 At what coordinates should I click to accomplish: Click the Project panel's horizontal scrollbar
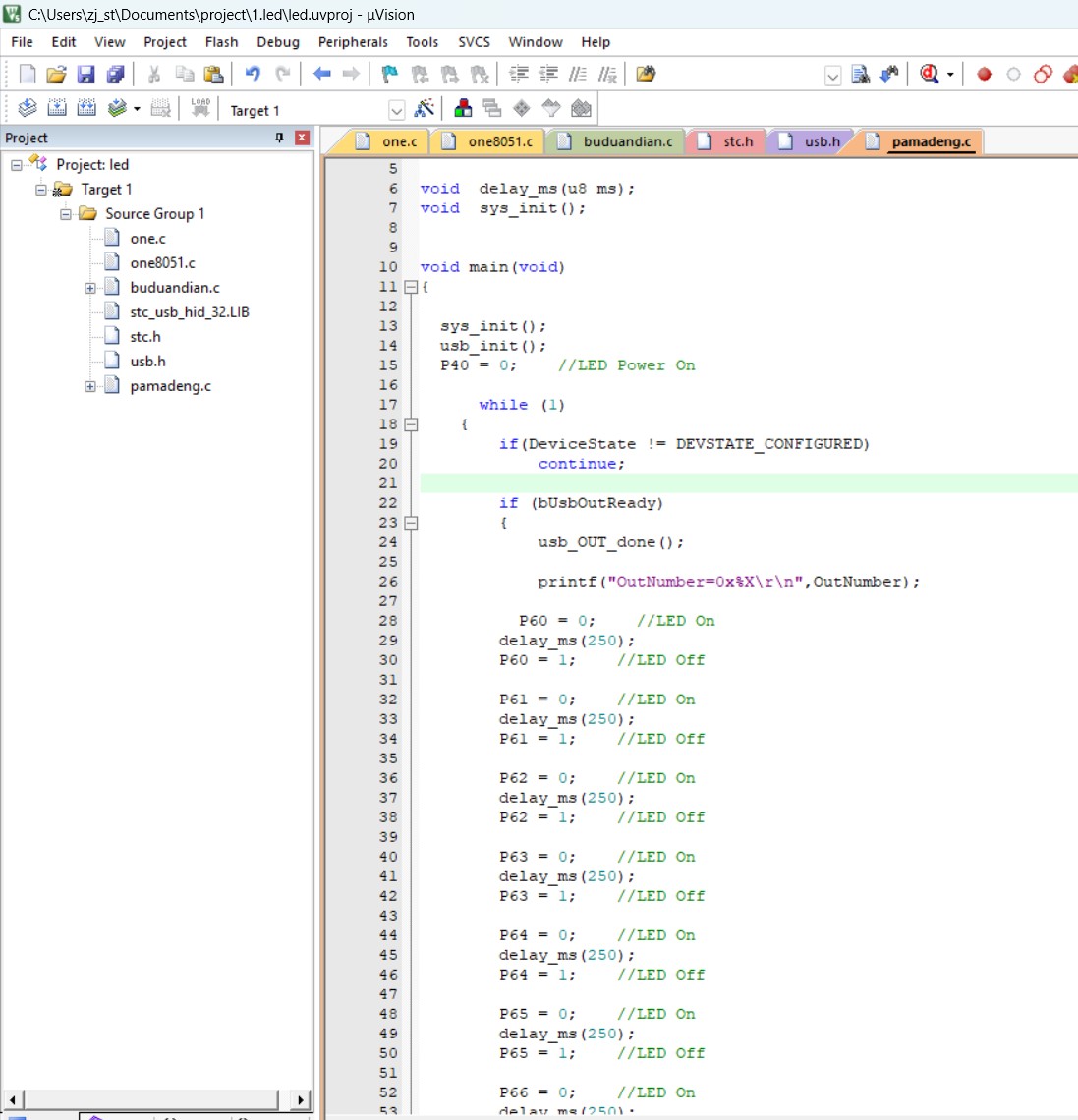coord(150,1099)
